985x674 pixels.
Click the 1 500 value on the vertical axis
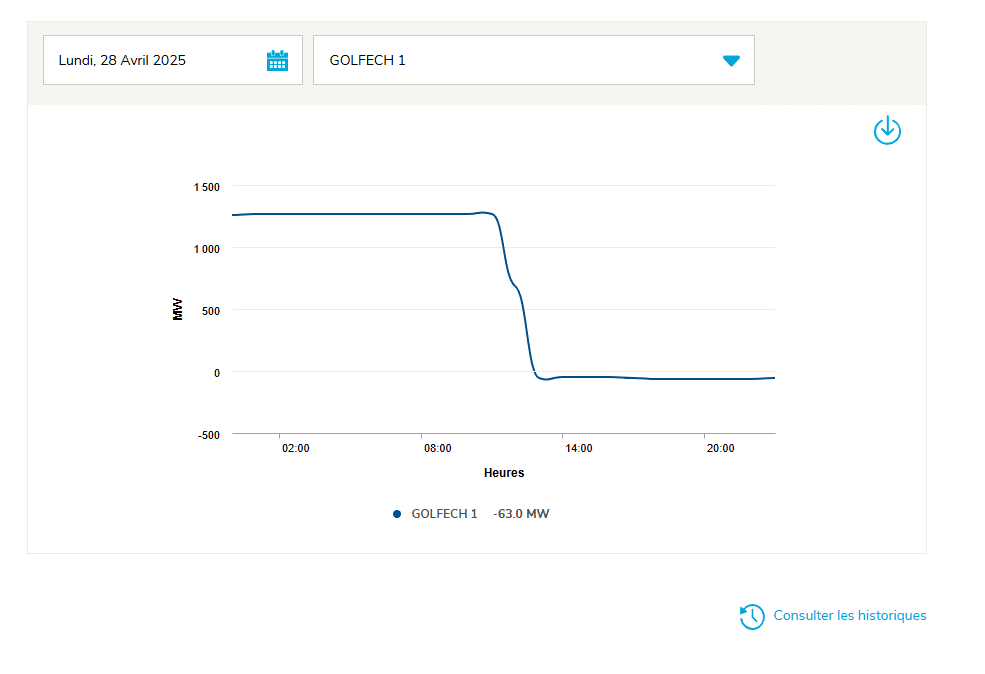(x=206, y=187)
